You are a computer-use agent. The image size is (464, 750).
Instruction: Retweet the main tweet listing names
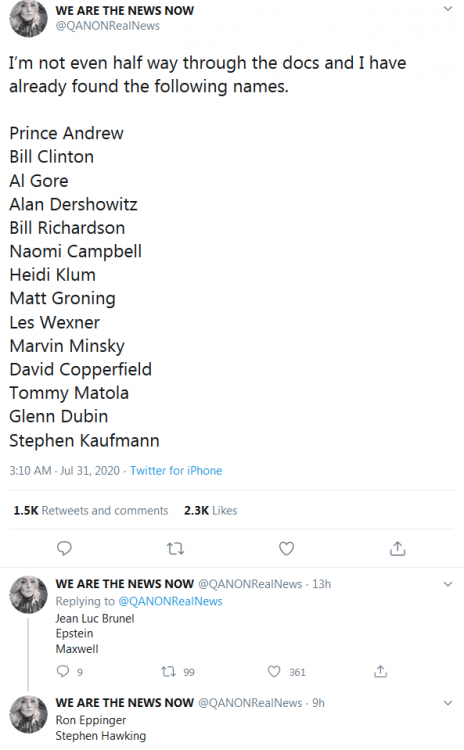click(176, 549)
